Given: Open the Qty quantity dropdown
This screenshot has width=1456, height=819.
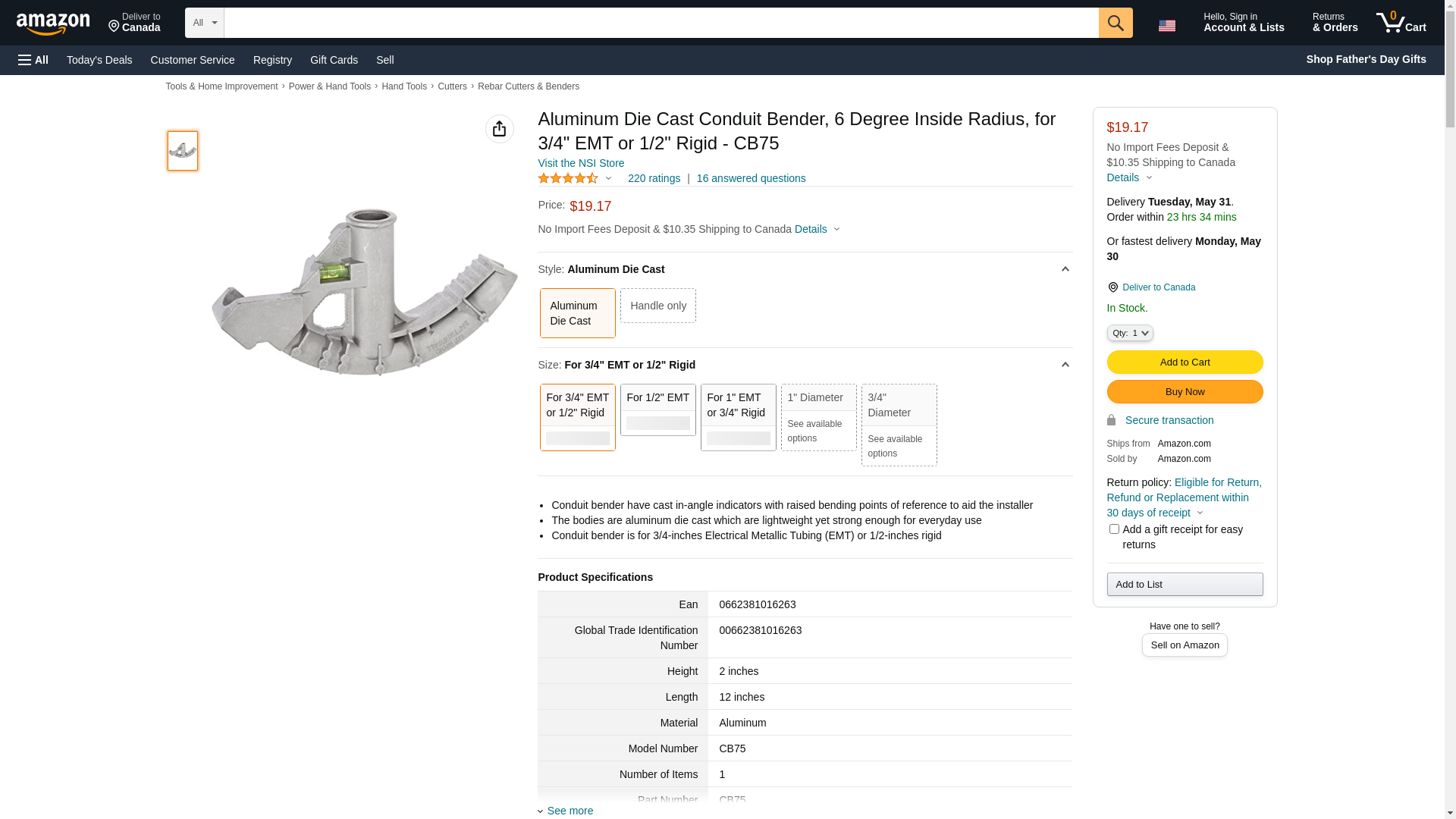Looking at the screenshot, I should pyautogui.click(x=1130, y=333).
